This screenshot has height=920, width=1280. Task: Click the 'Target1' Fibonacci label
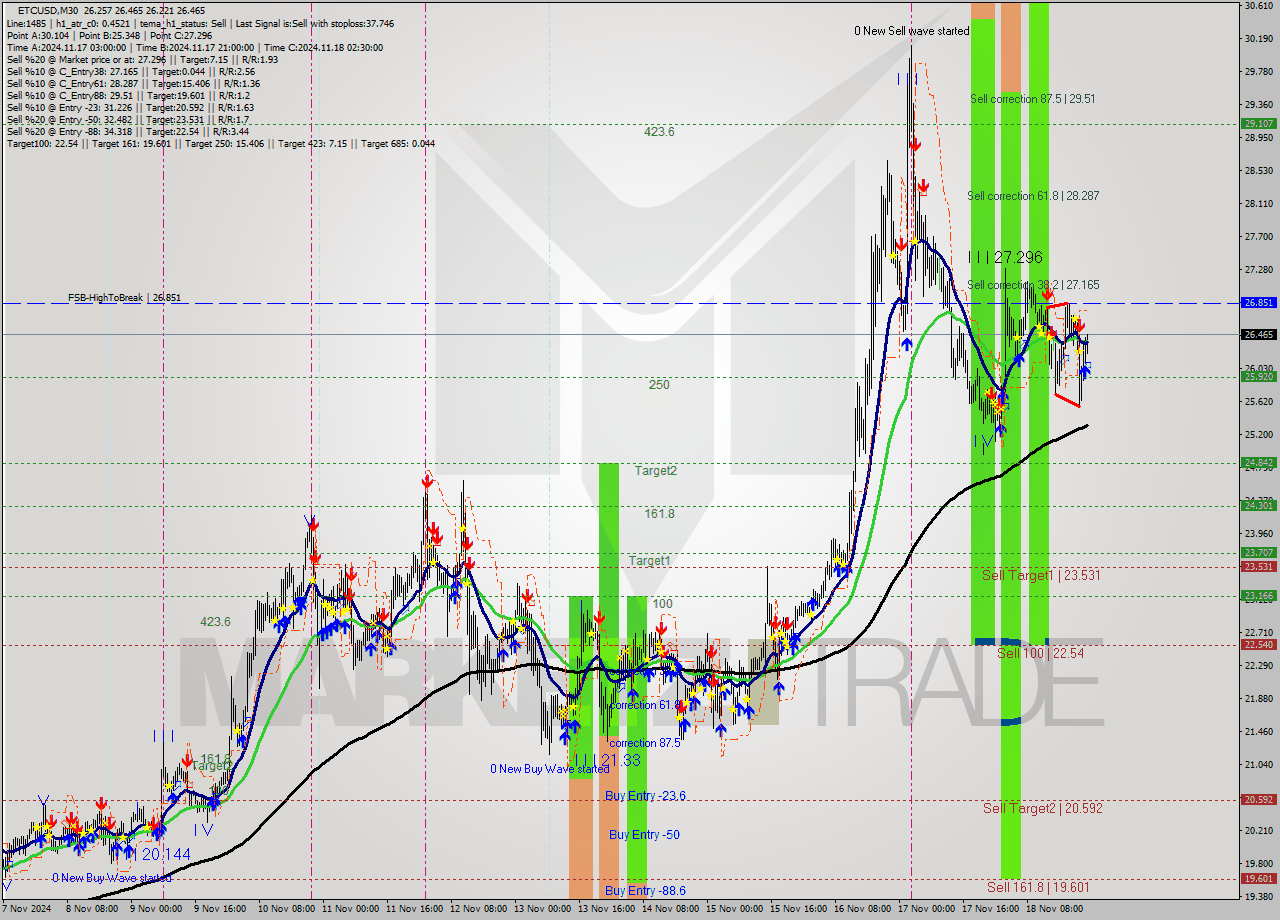(x=649, y=561)
